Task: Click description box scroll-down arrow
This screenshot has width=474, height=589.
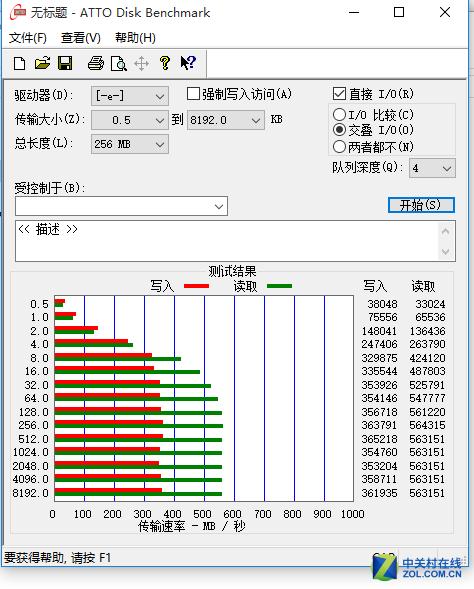Action: pos(446,251)
